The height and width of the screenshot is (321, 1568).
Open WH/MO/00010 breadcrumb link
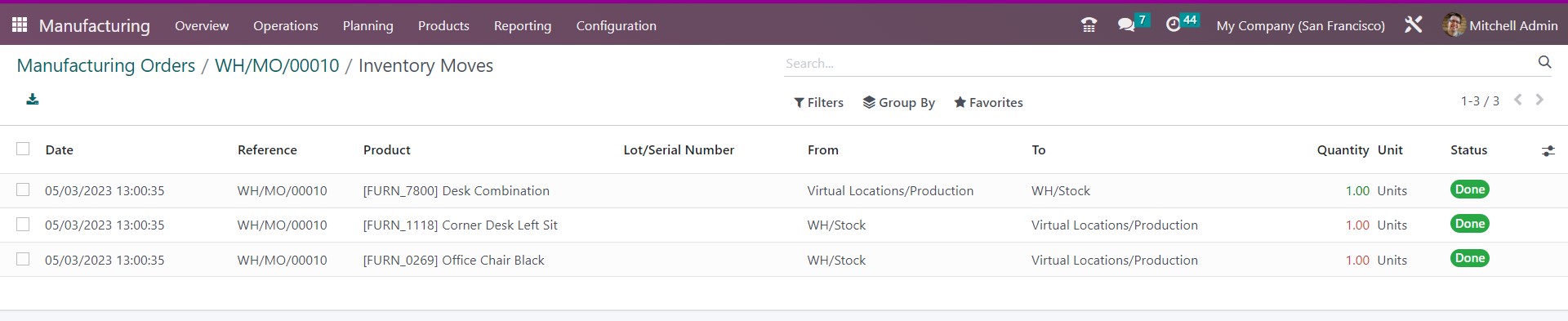point(277,66)
